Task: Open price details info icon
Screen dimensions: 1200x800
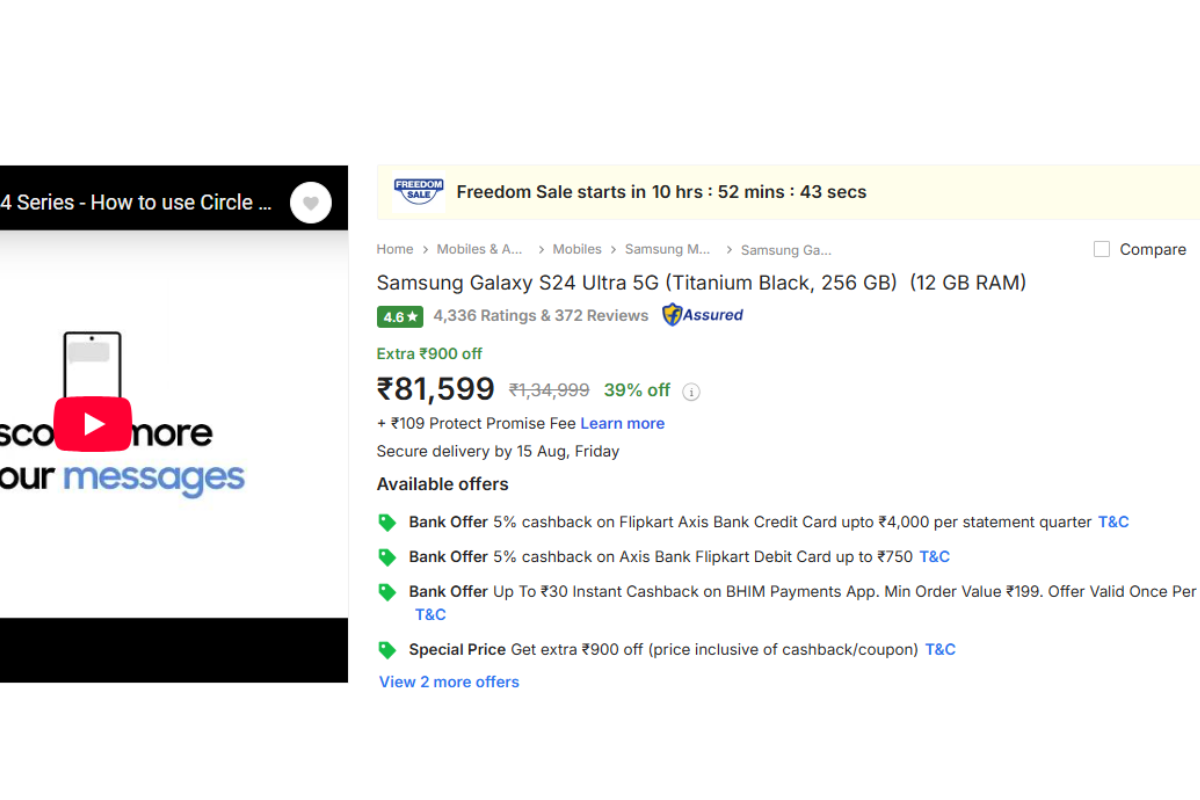Action: click(x=691, y=391)
